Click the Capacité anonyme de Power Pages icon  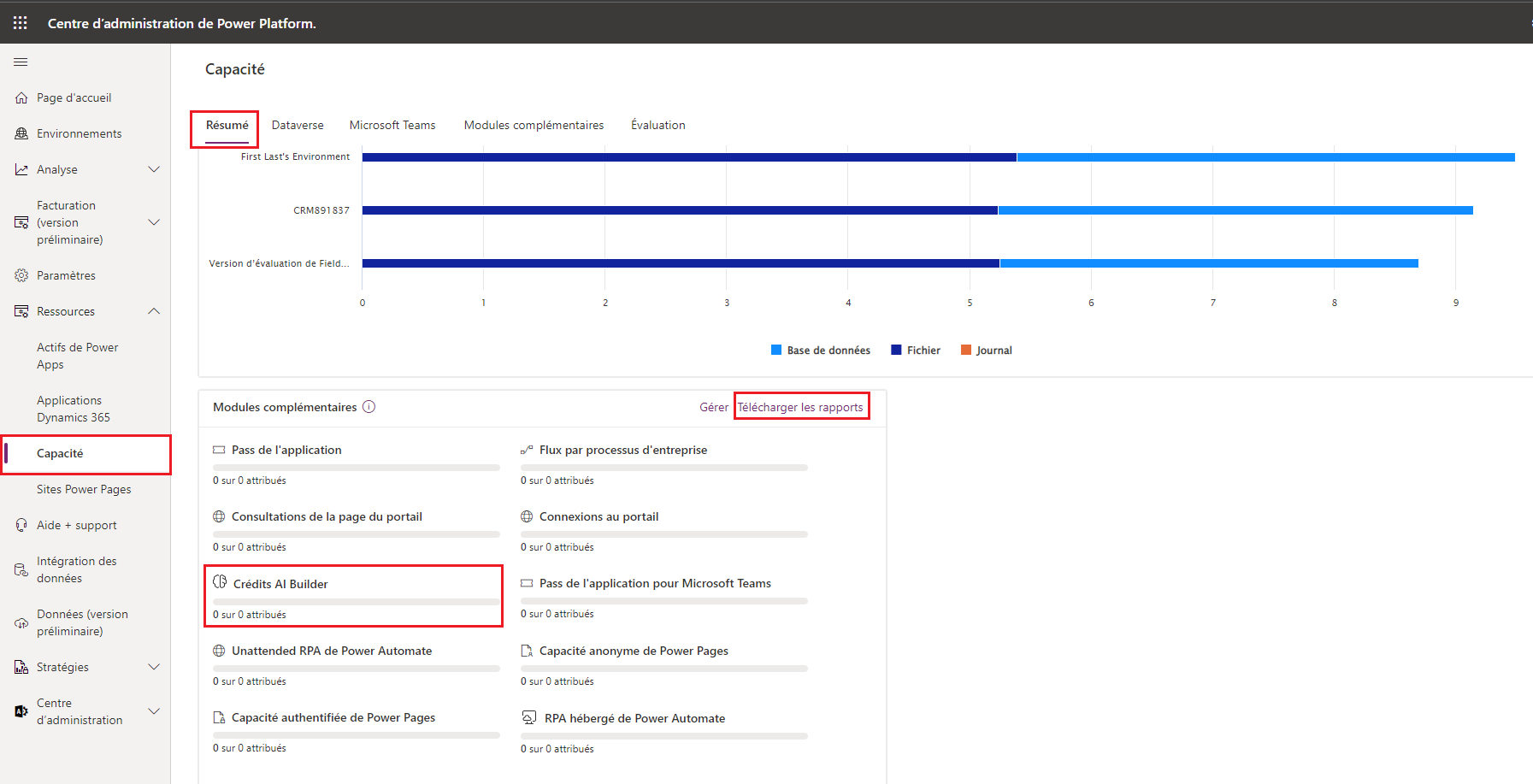527,651
